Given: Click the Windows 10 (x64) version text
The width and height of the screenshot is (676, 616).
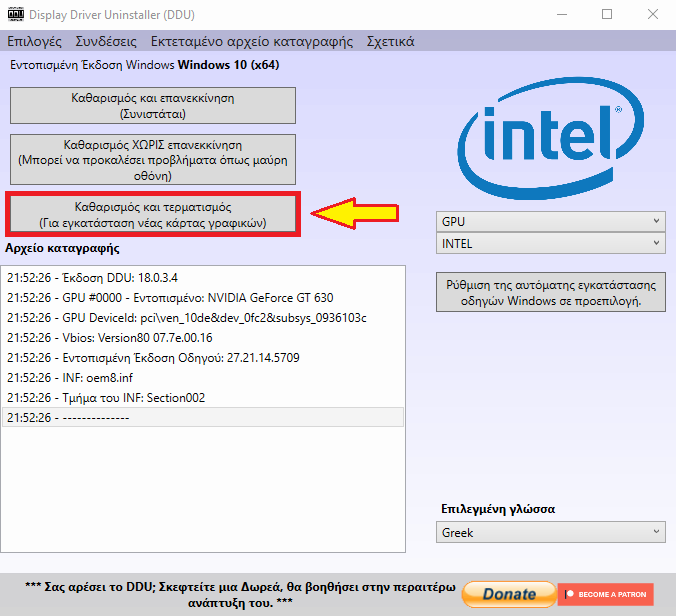Looking at the screenshot, I should [228, 65].
